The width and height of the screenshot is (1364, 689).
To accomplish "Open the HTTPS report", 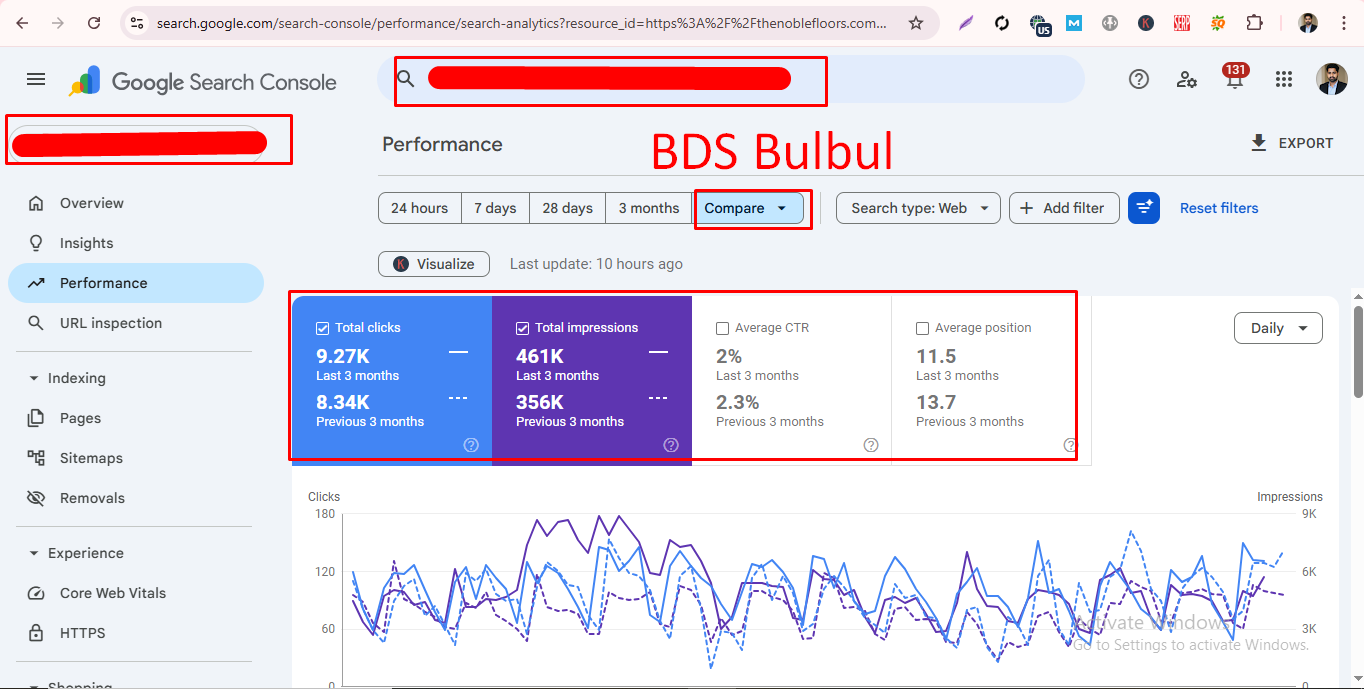I will [80, 633].
